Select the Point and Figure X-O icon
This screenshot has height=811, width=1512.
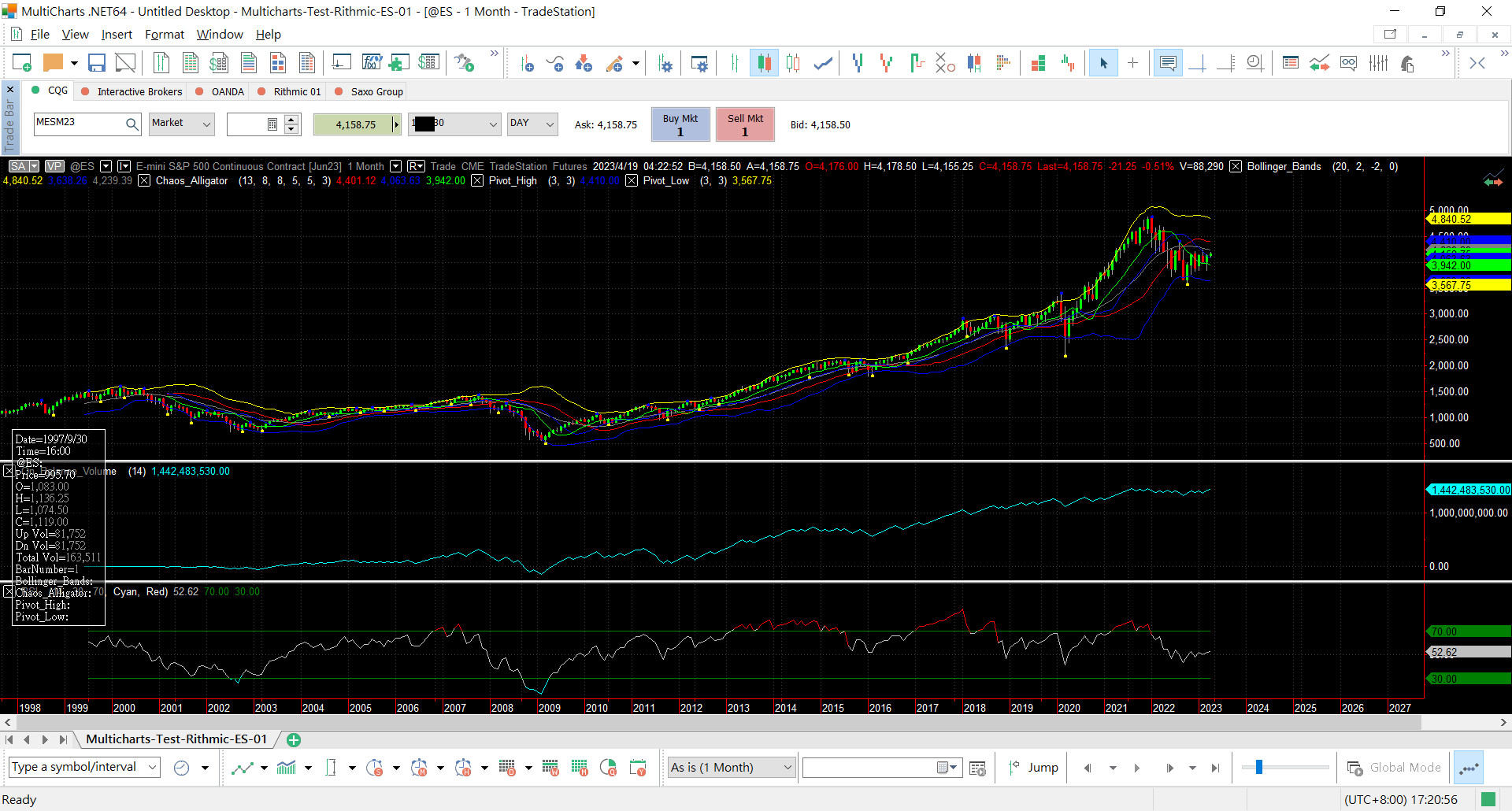coord(945,63)
